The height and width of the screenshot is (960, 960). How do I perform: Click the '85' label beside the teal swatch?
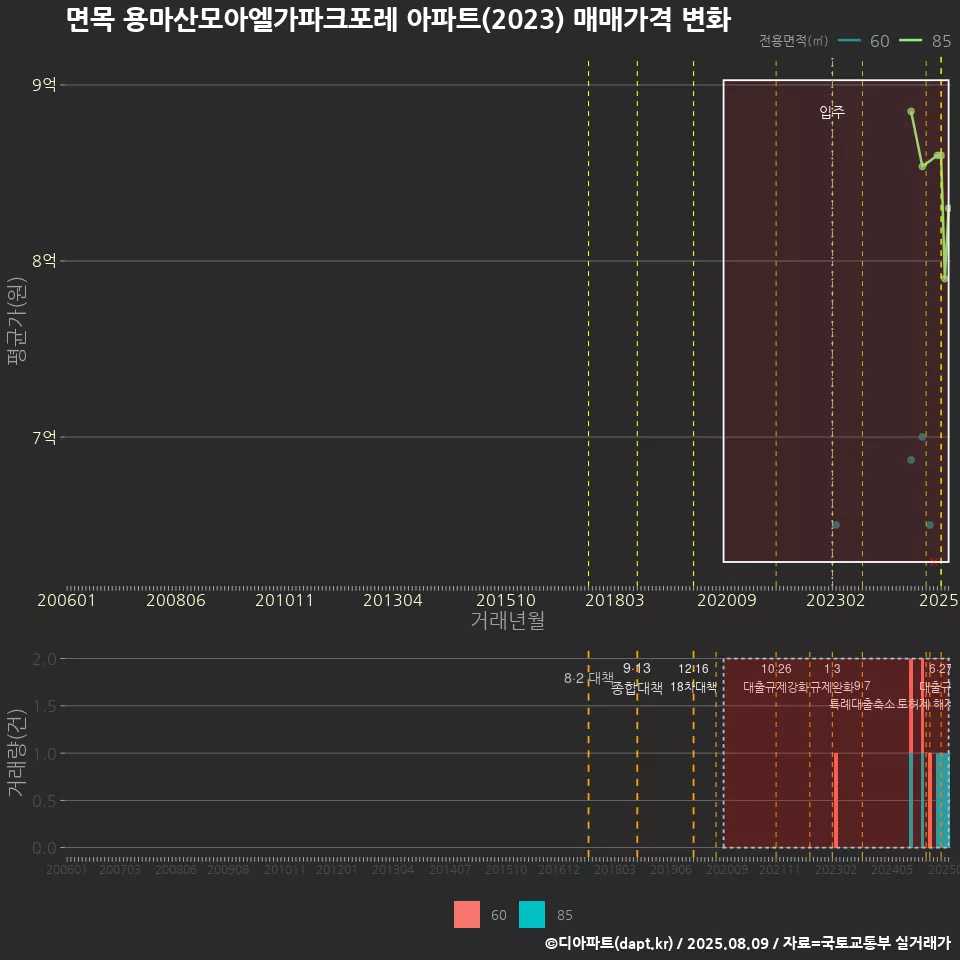point(564,915)
